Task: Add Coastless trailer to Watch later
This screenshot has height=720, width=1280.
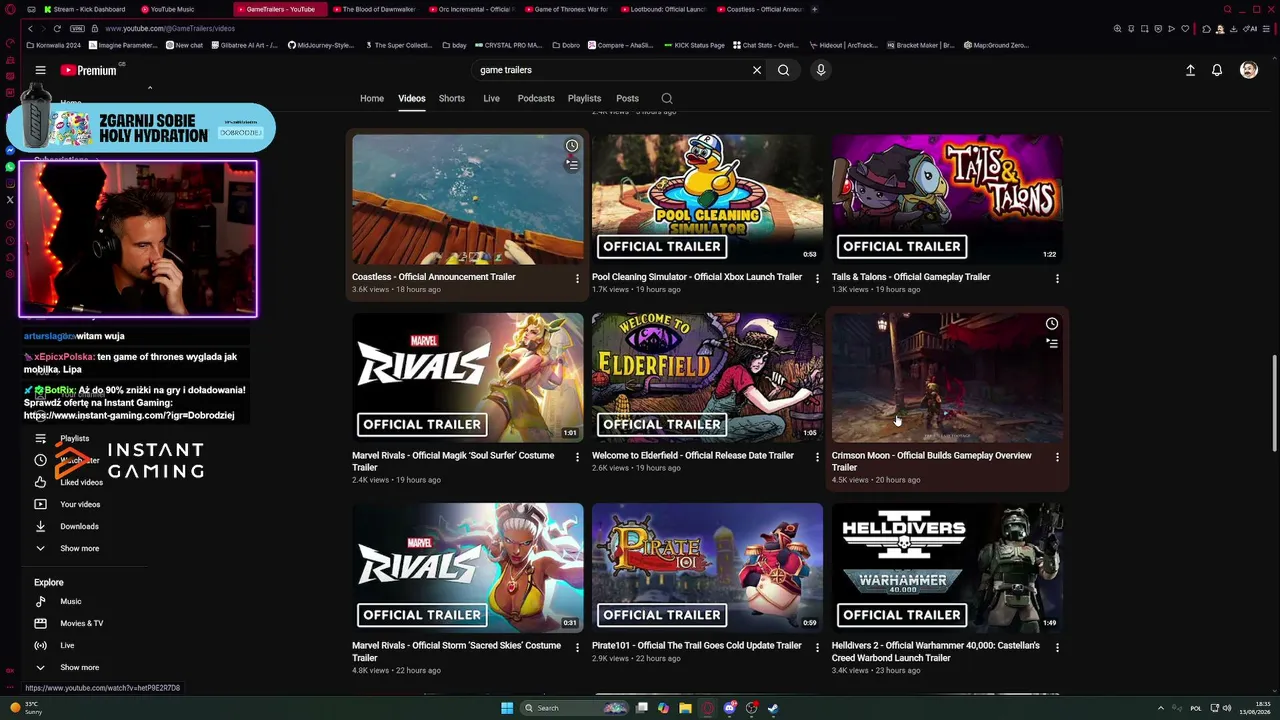Action: [x=572, y=146]
